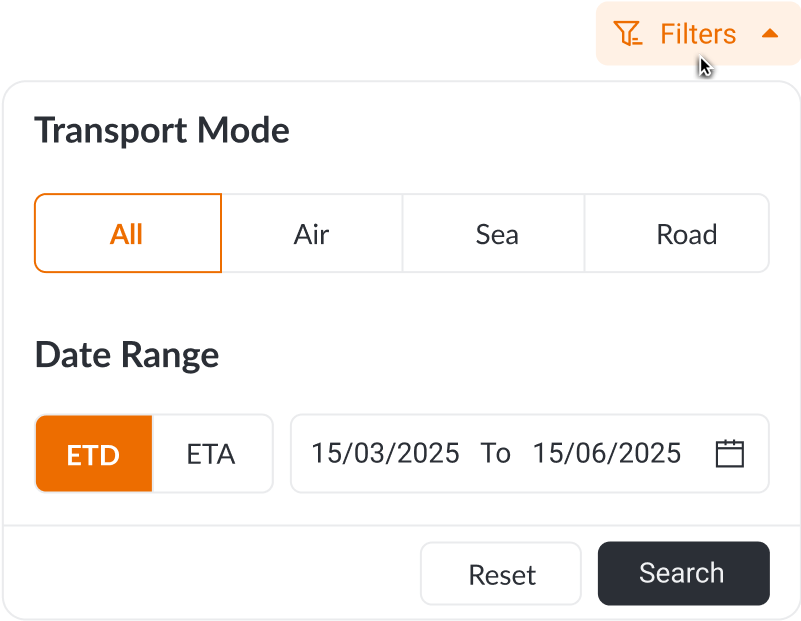Click the start date 15/03/2025

click(385, 453)
